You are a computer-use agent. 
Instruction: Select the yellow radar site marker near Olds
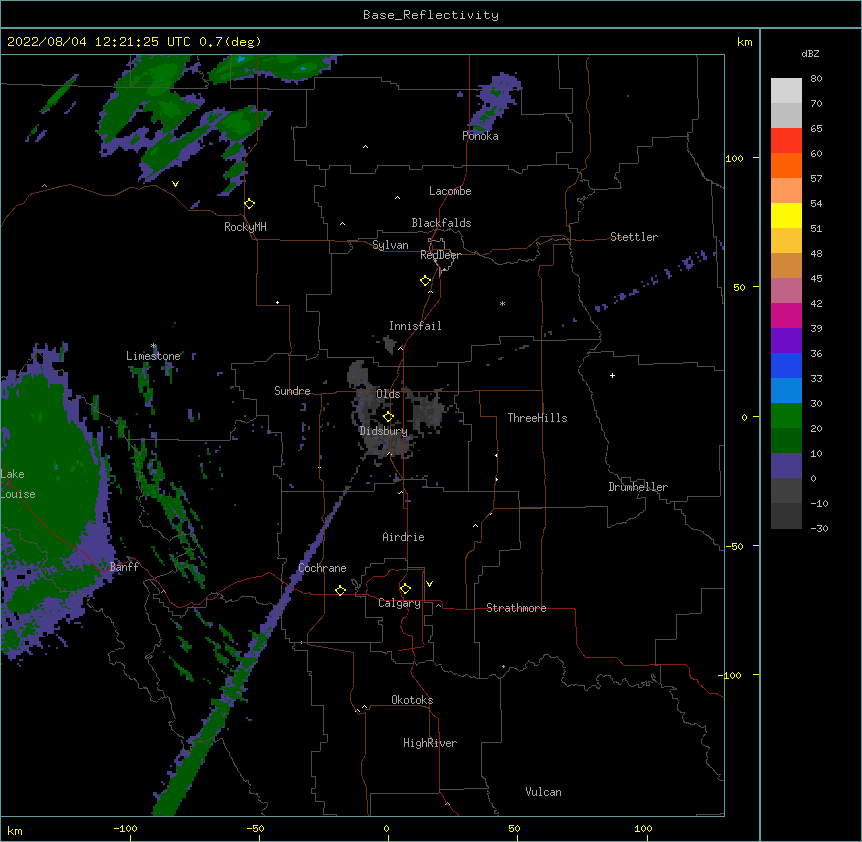388,417
